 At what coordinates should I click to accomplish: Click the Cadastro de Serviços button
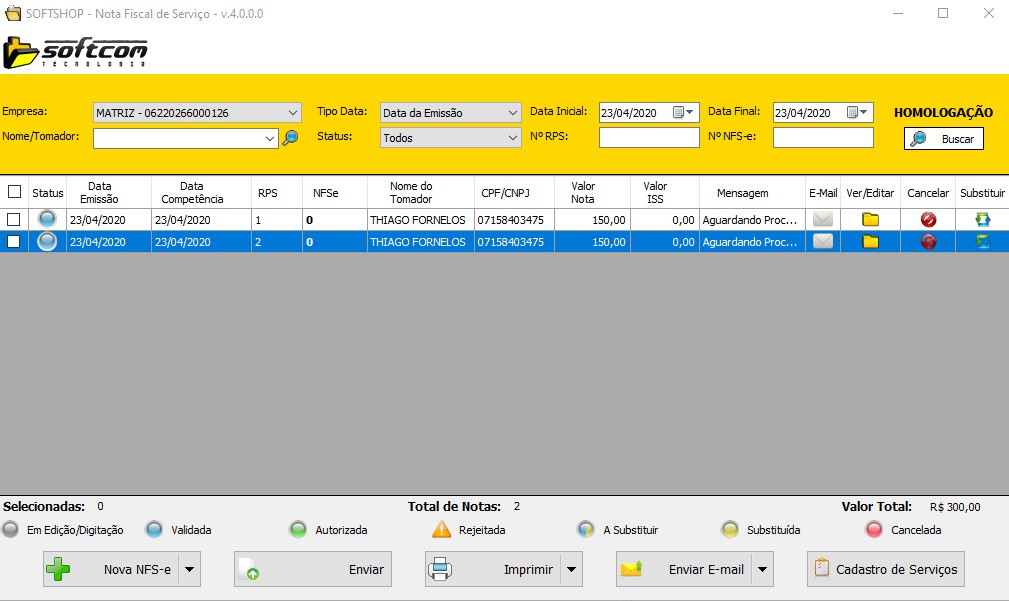(x=886, y=569)
